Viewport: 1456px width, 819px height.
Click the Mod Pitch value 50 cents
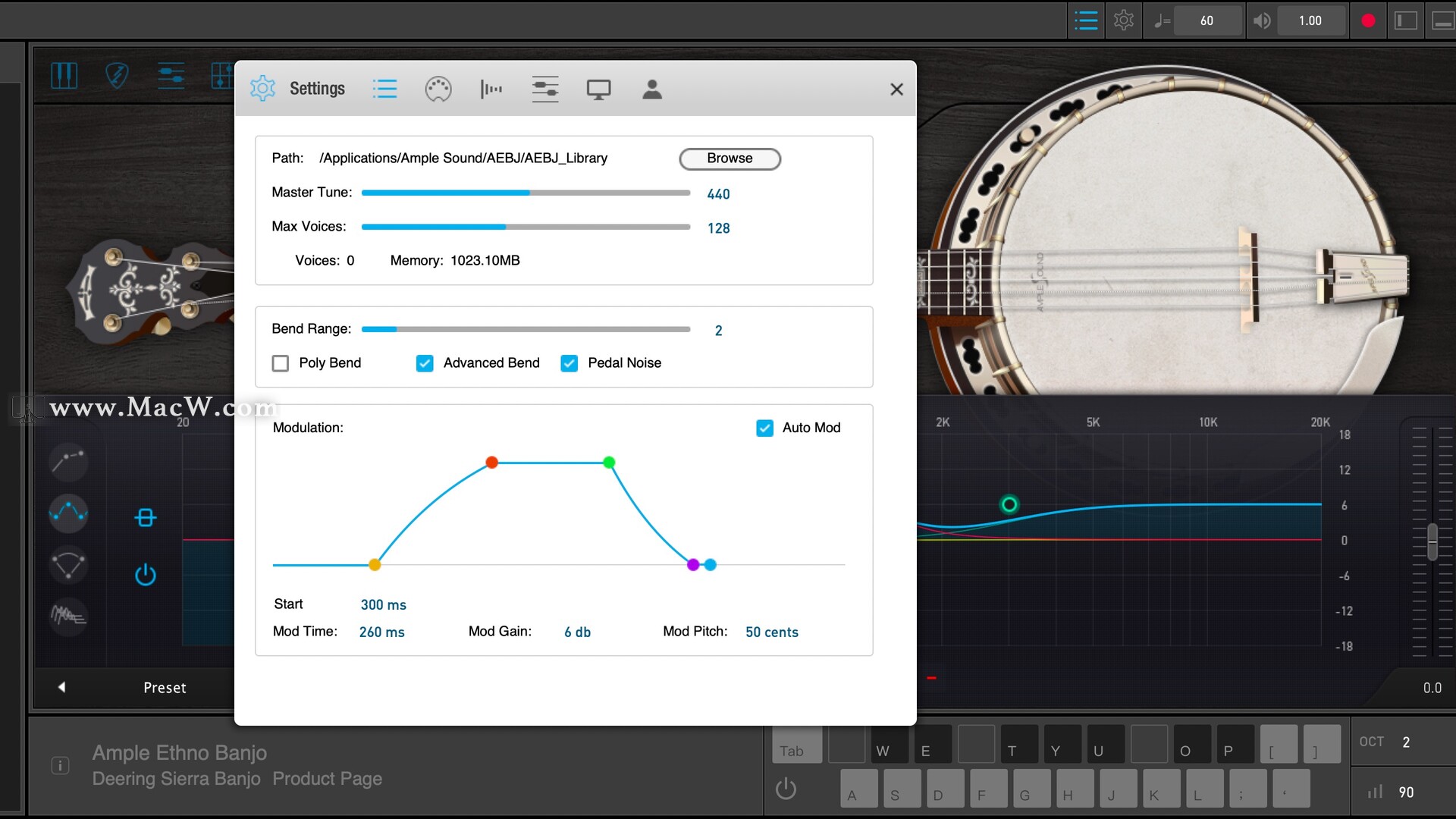(x=771, y=632)
